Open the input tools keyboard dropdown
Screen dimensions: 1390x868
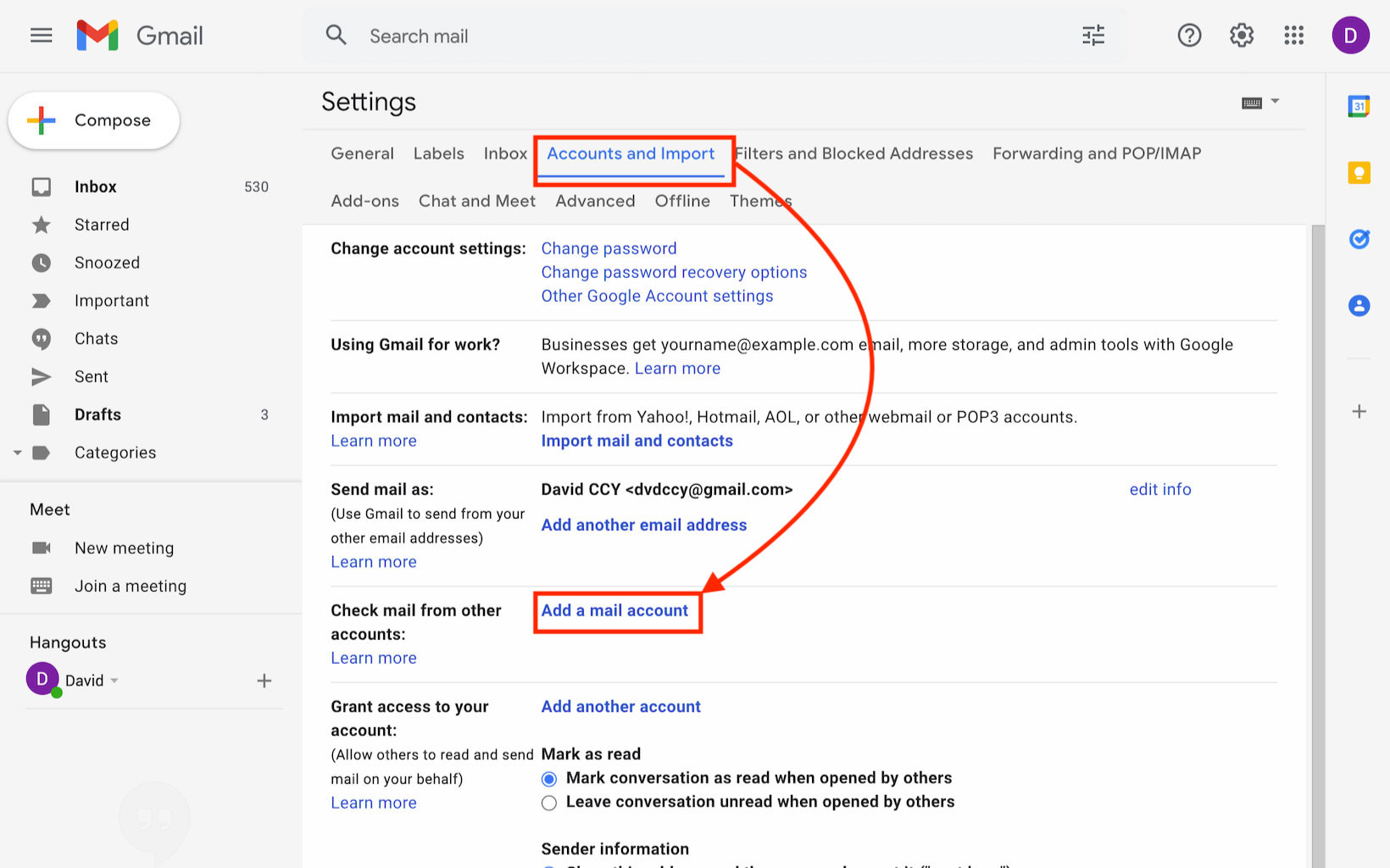[x=1260, y=103]
